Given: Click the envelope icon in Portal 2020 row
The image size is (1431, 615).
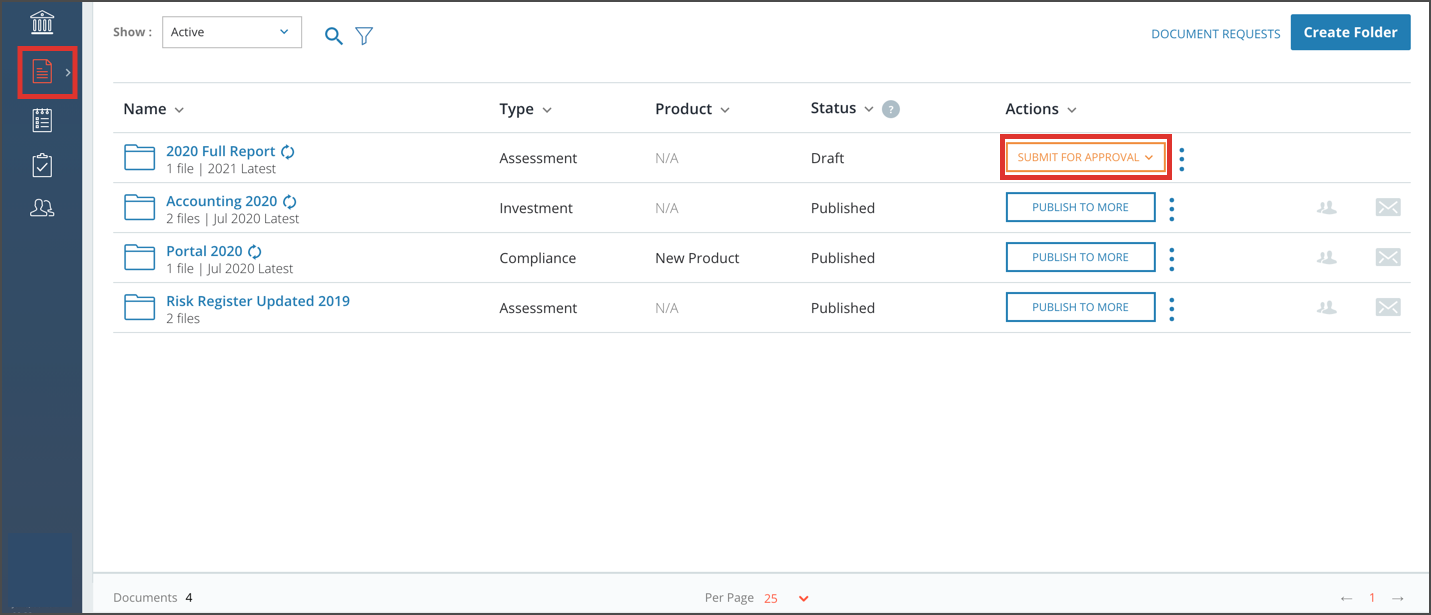Looking at the screenshot, I should [x=1388, y=257].
